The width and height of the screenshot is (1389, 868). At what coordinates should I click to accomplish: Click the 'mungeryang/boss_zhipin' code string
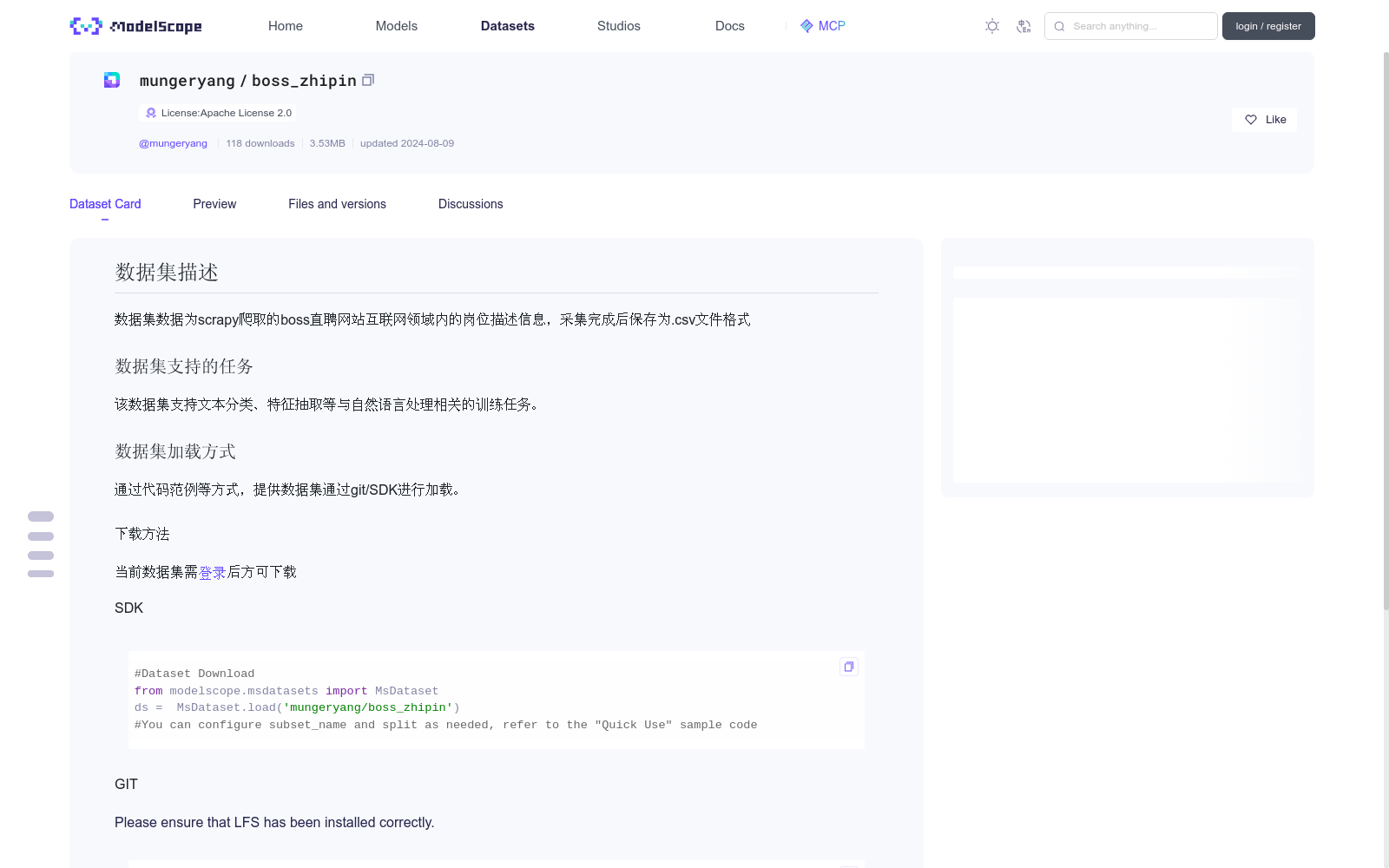(x=368, y=707)
